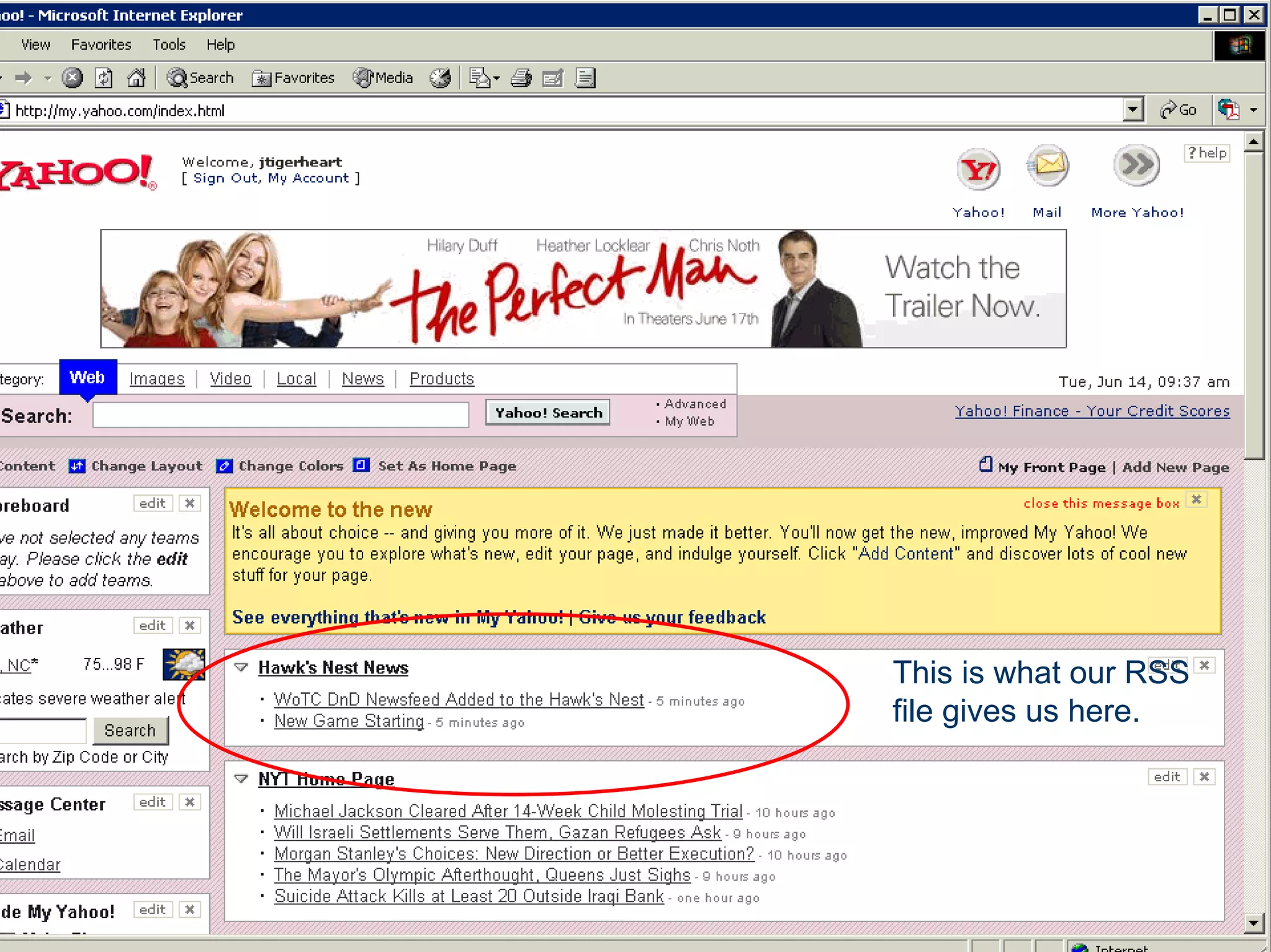Collapse the NYT Home Page section

pyautogui.click(x=241, y=779)
